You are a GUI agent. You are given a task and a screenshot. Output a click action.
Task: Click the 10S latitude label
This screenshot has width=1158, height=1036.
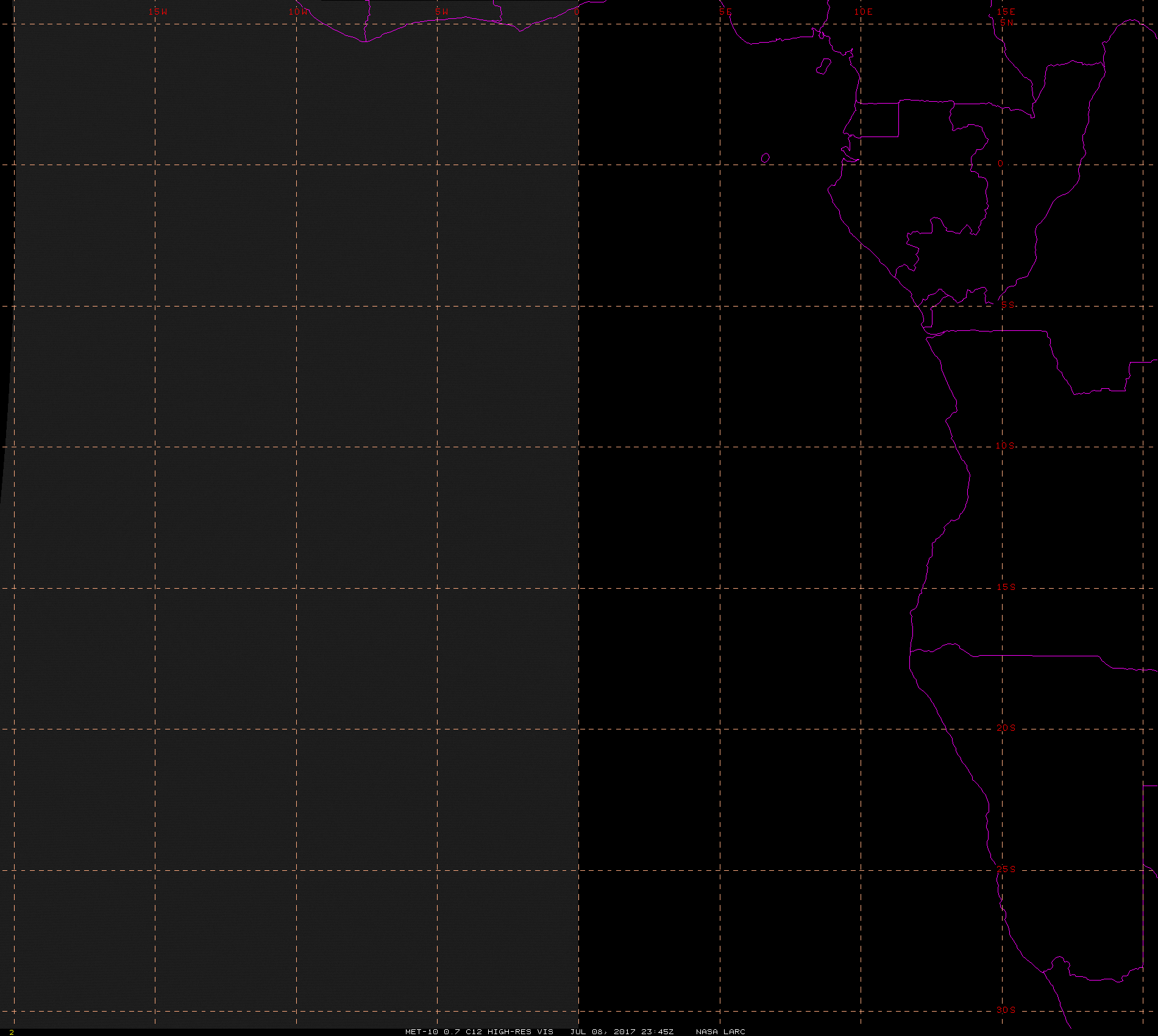[x=1006, y=445]
